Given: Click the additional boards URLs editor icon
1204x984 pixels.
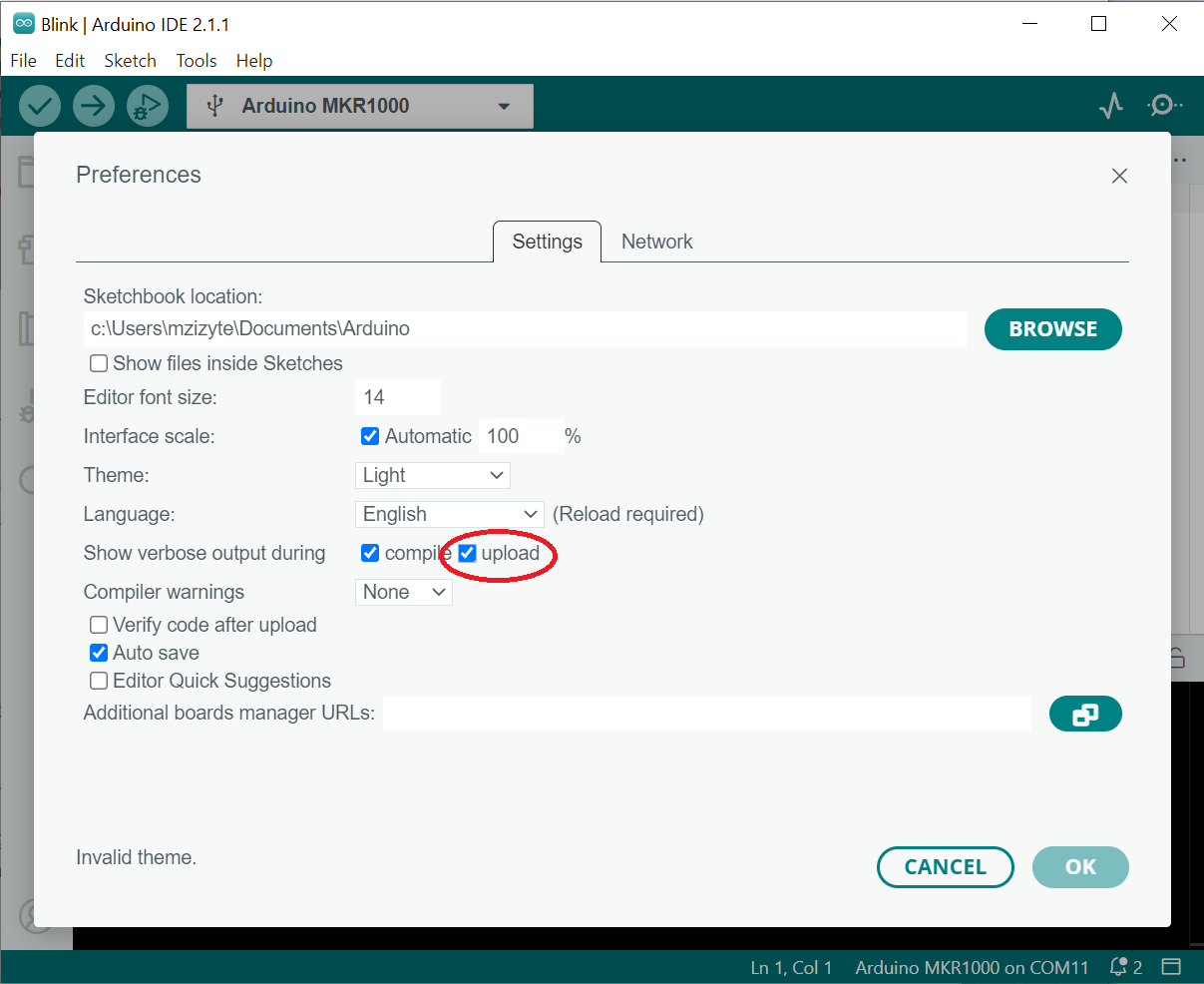Looking at the screenshot, I should (1085, 714).
